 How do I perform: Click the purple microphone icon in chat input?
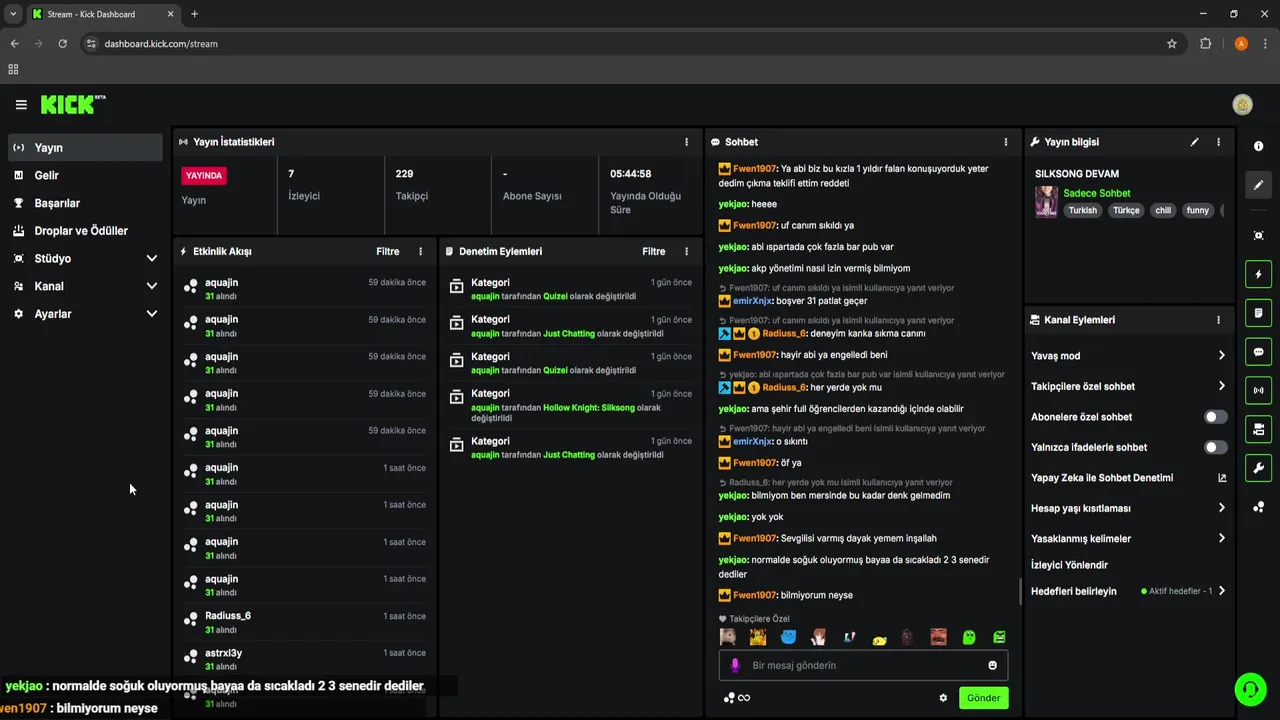tap(735, 665)
